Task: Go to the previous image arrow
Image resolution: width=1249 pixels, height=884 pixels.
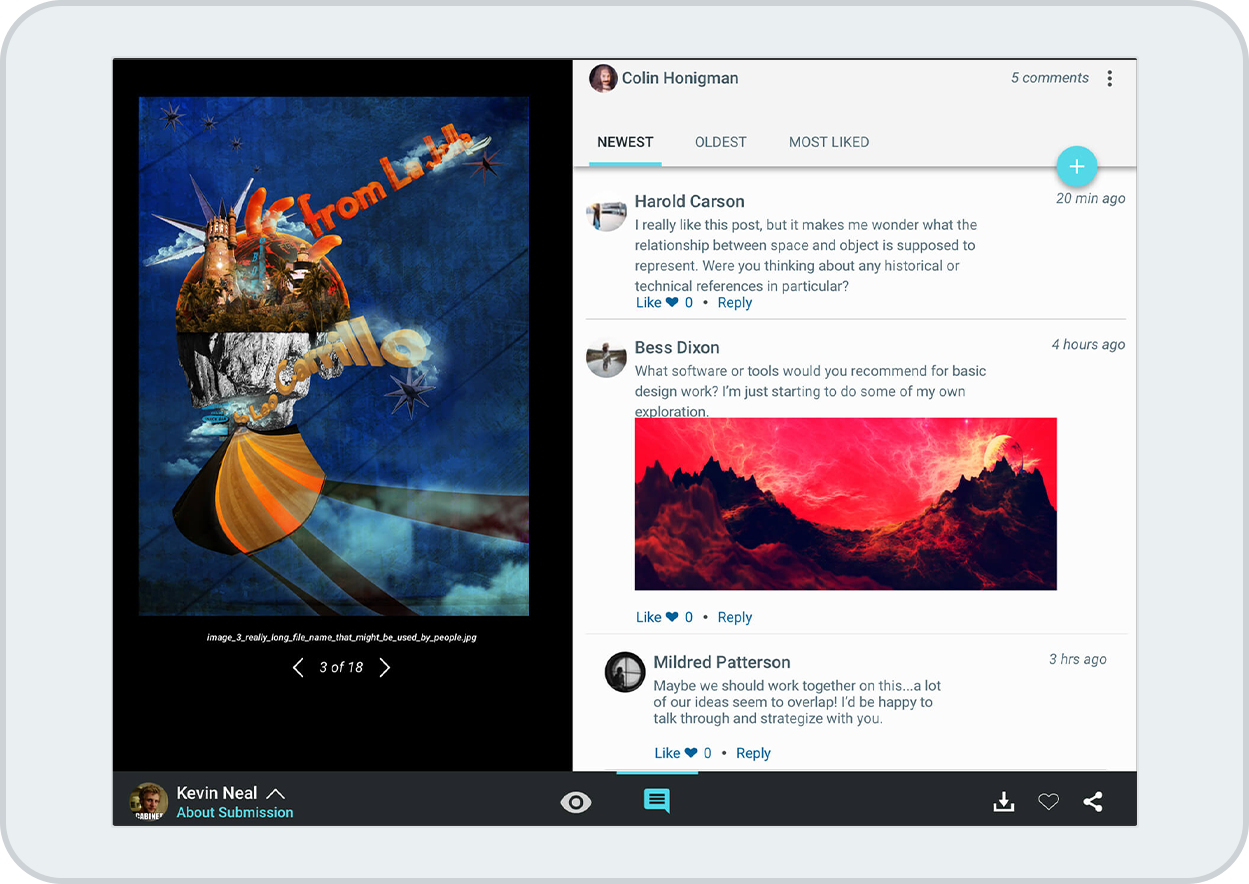Action: coord(297,668)
